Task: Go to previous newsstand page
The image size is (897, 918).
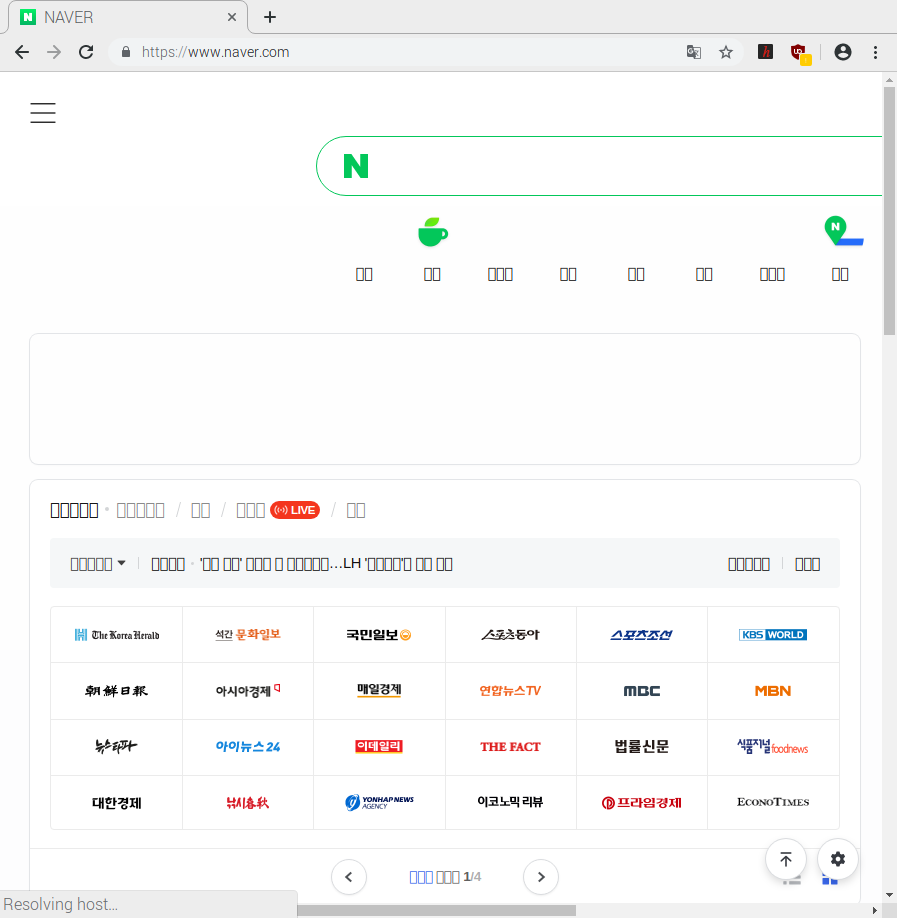Action: tap(349, 876)
